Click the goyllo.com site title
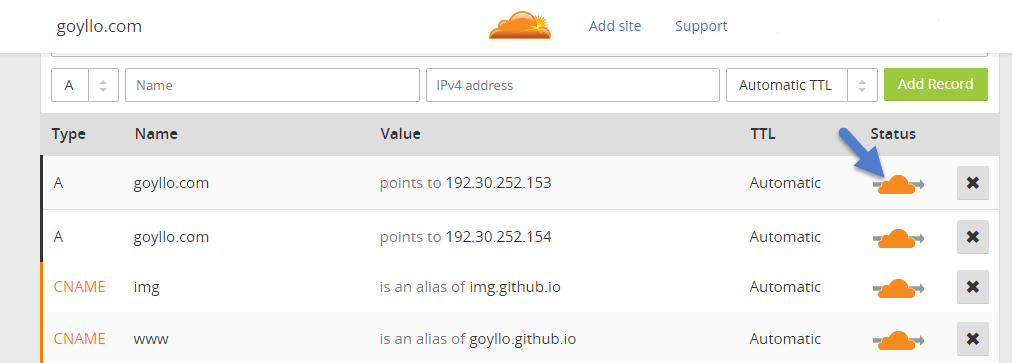The height and width of the screenshot is (363, 1013). 99,26
